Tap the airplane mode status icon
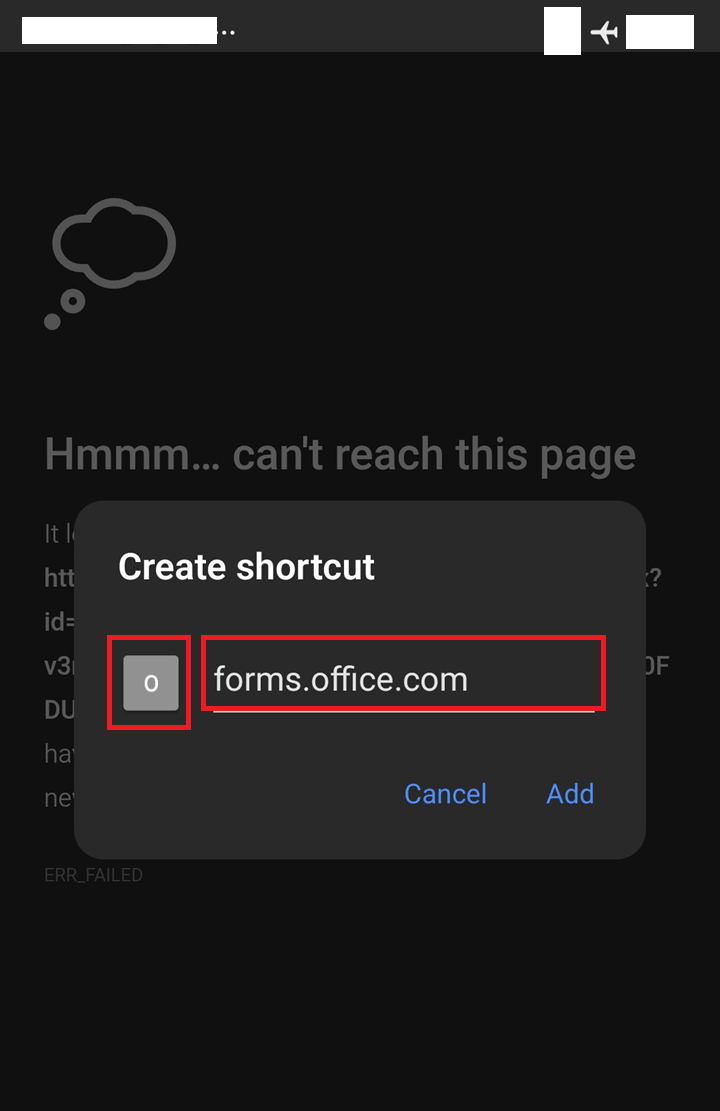This screenshot has height=1111, width=720. 604,32
